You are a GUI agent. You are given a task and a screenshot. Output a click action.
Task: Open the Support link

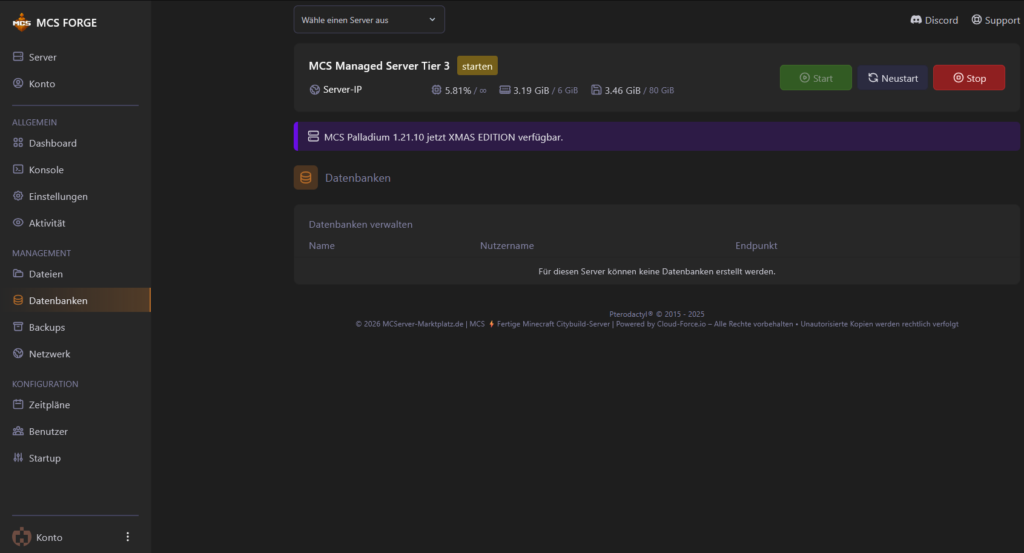[995, 20]
